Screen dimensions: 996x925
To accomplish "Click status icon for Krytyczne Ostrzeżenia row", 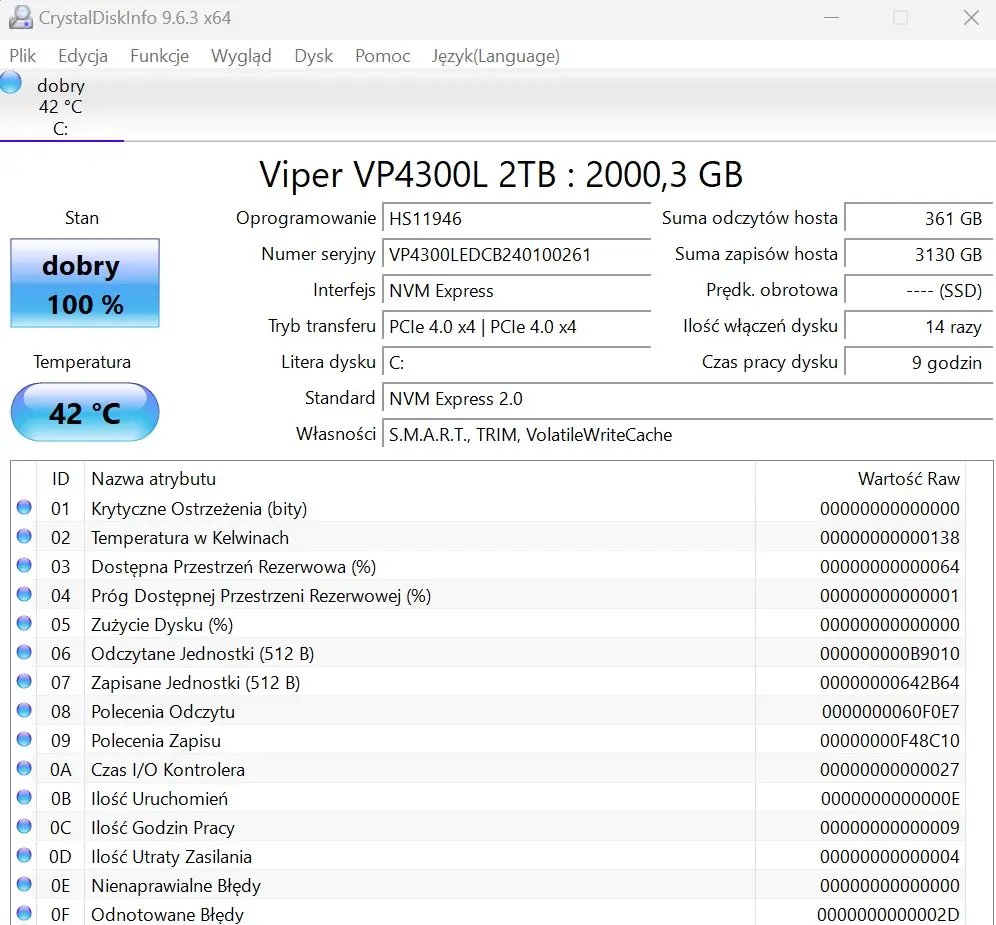I will 24,508.
